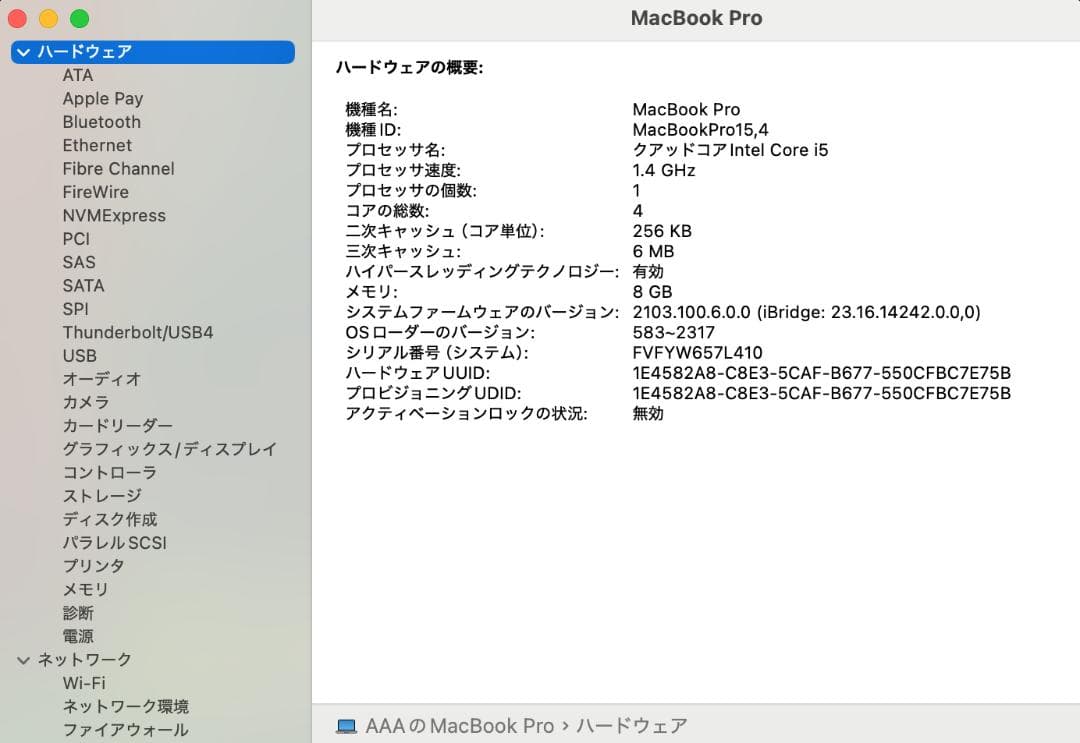Click the laptop icon in the path bar
Image resolution: width=1080 pixels, height=743 pixels.
pyautogui.click(x=346, y=726)
